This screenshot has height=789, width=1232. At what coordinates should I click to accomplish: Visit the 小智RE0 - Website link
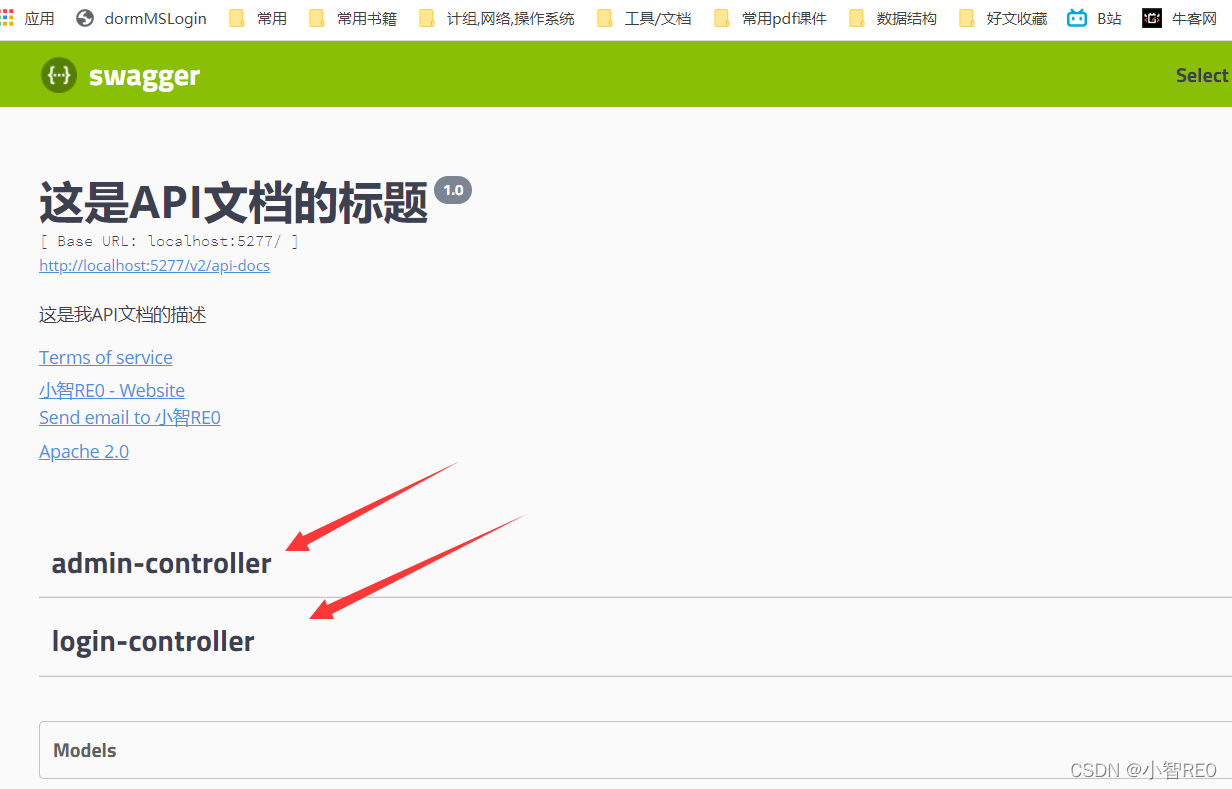pyautogui.click(x=112, y=390)
